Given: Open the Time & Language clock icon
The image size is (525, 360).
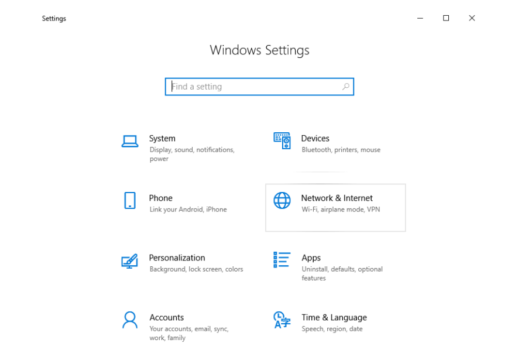Looking at the screenshot, I should point(282,320).
